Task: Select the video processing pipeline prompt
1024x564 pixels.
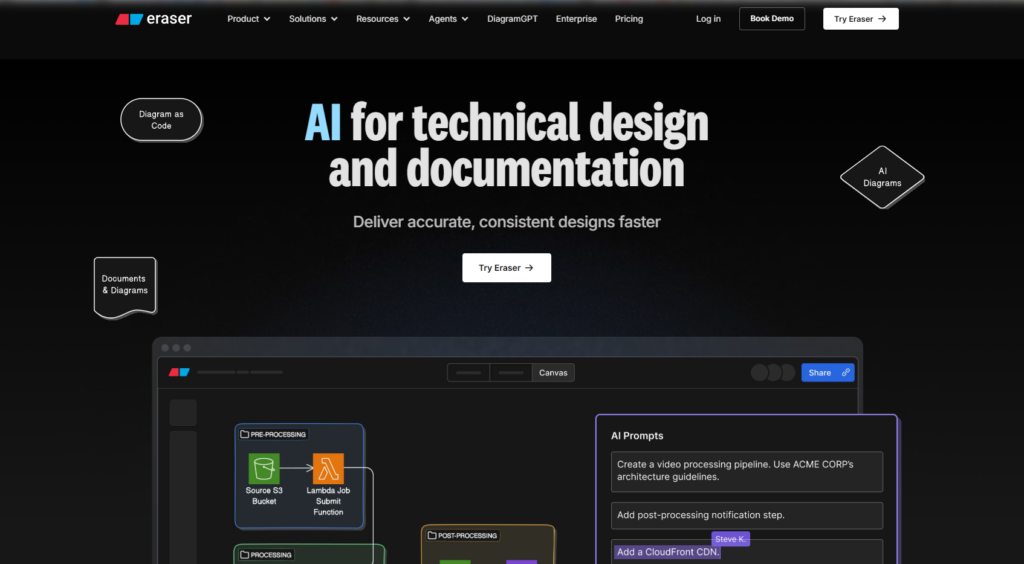Action: pyautogui.click(x=747, y=471)
